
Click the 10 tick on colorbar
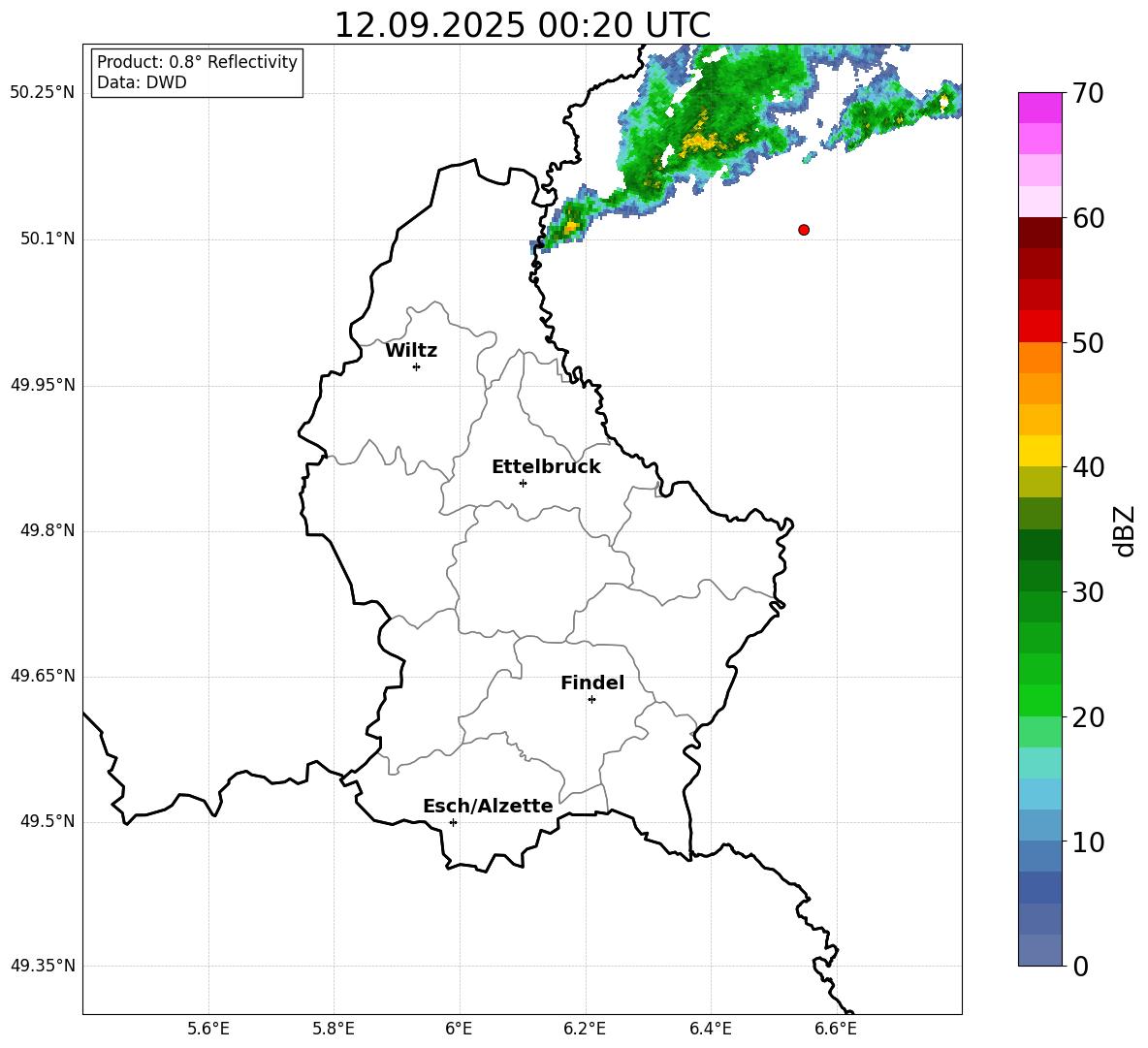pos(1088,842)
